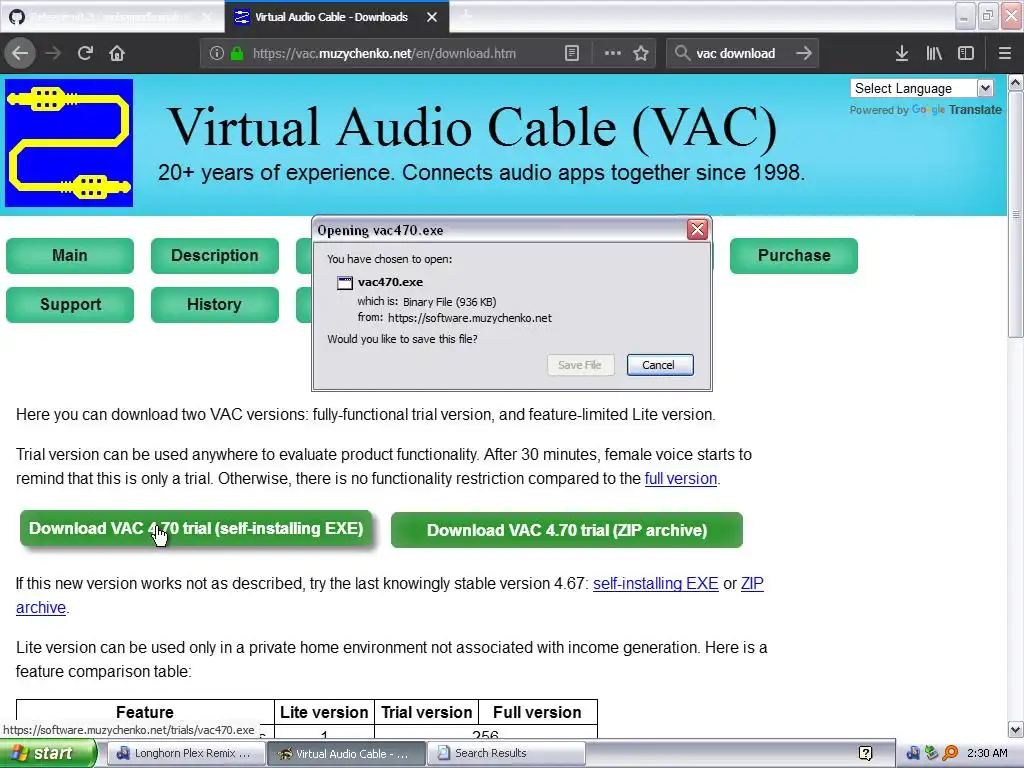This screenshot has width=1024, height=768.
Task: Click the green padlock security icon
Action: 237,54
